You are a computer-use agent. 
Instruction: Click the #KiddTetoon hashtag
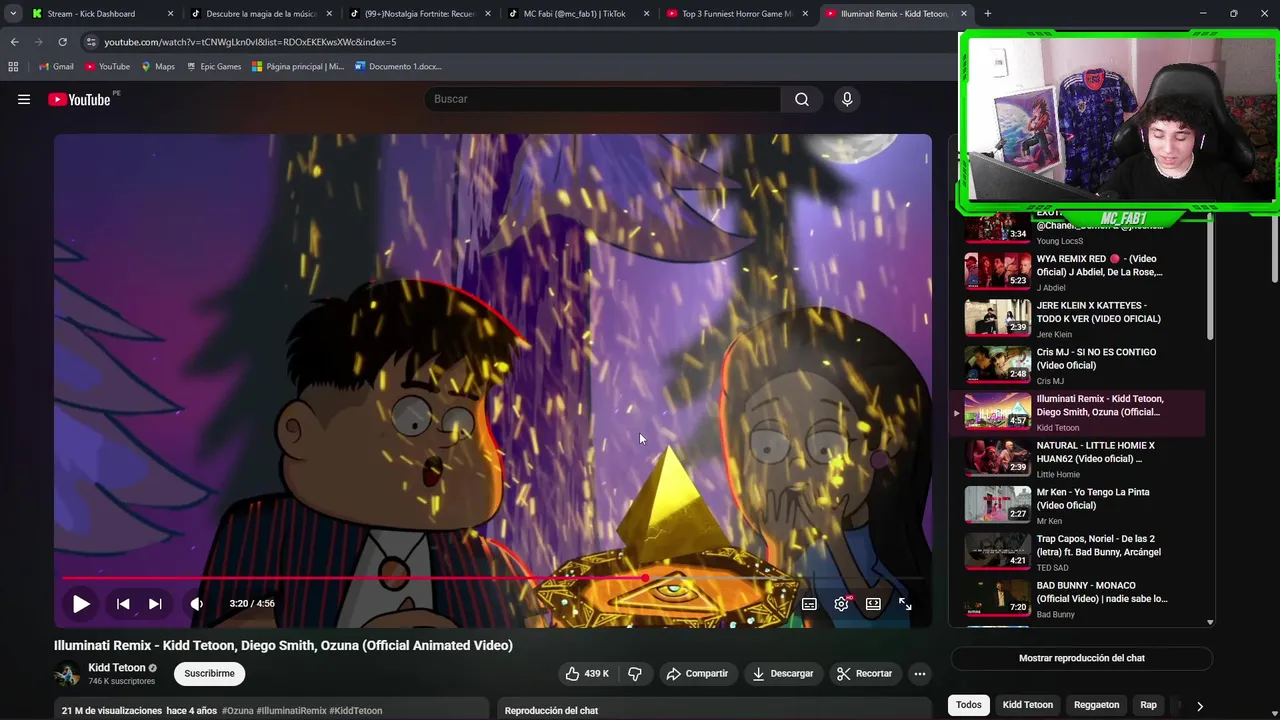[356, 711]
